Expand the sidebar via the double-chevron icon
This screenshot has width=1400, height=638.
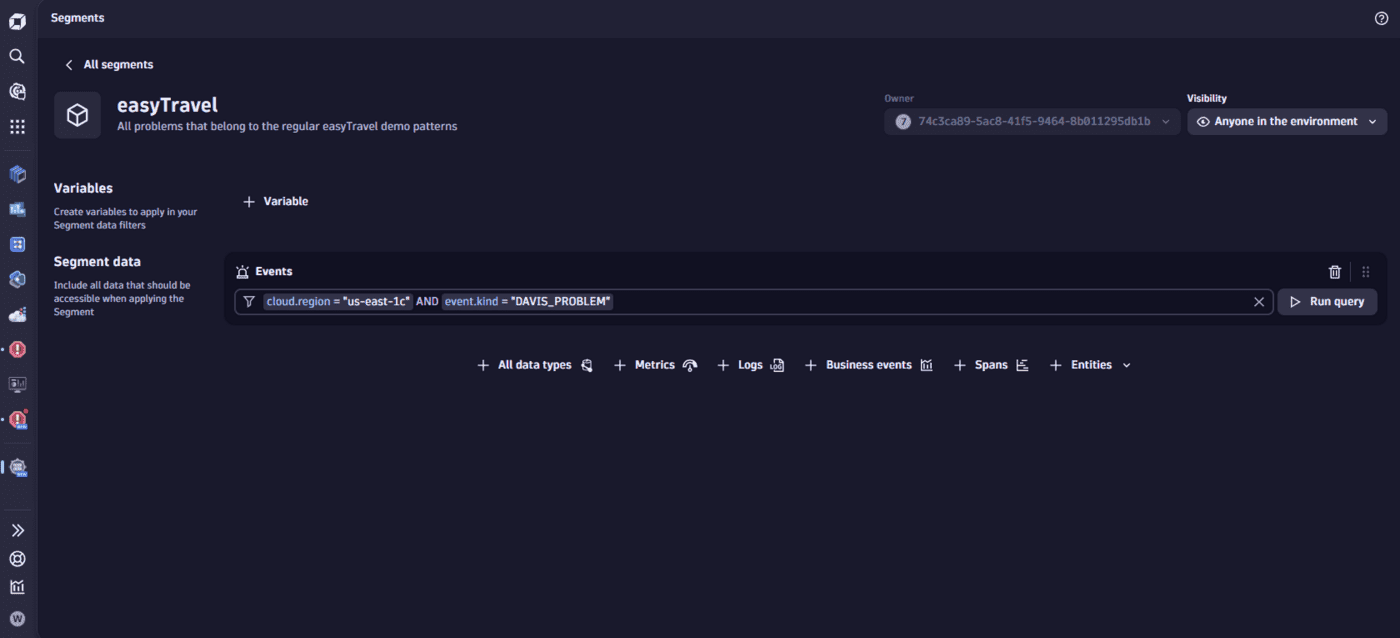coord(16,529)
